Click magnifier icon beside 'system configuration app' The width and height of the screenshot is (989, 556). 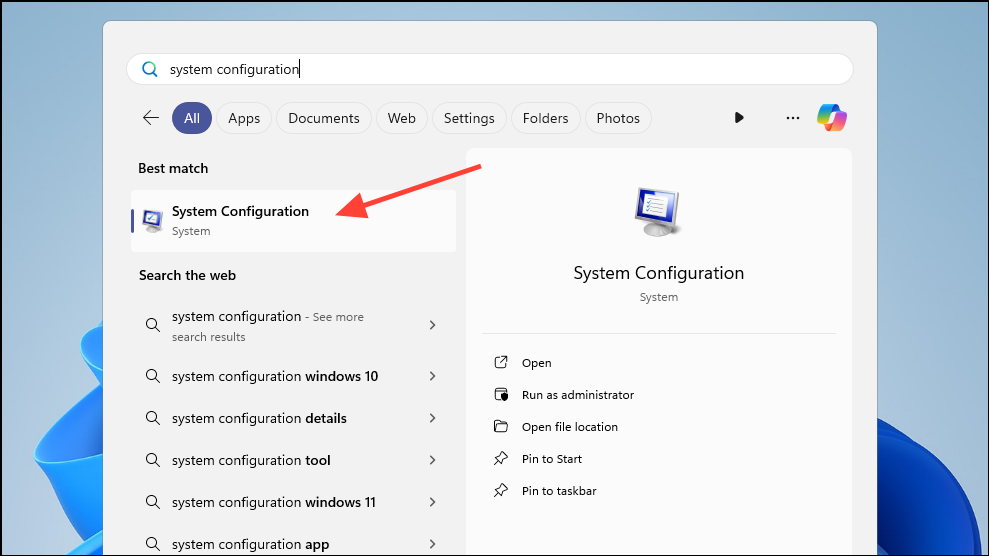(153, 544)
